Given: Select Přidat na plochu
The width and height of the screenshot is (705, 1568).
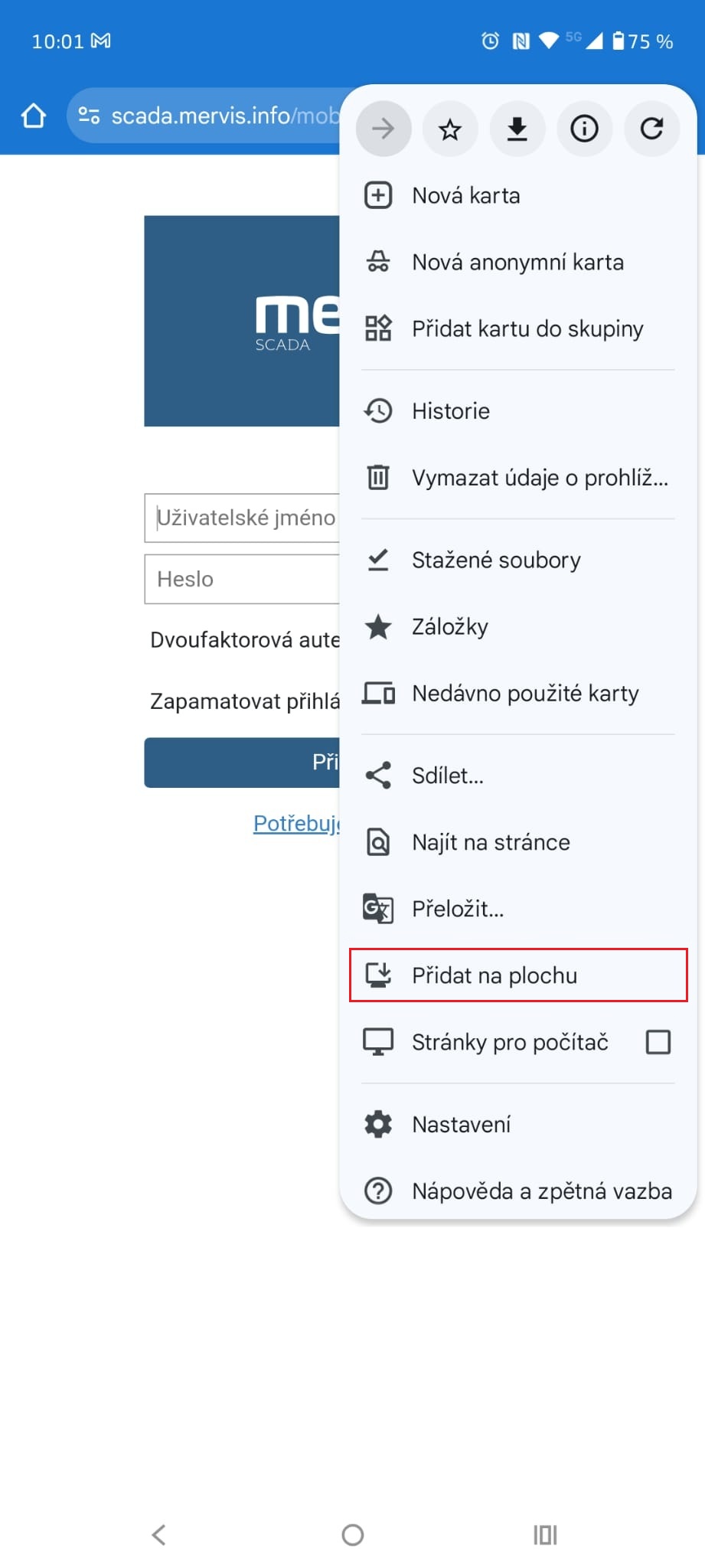Looking at the screenshot, I should [x=494, y=975].
